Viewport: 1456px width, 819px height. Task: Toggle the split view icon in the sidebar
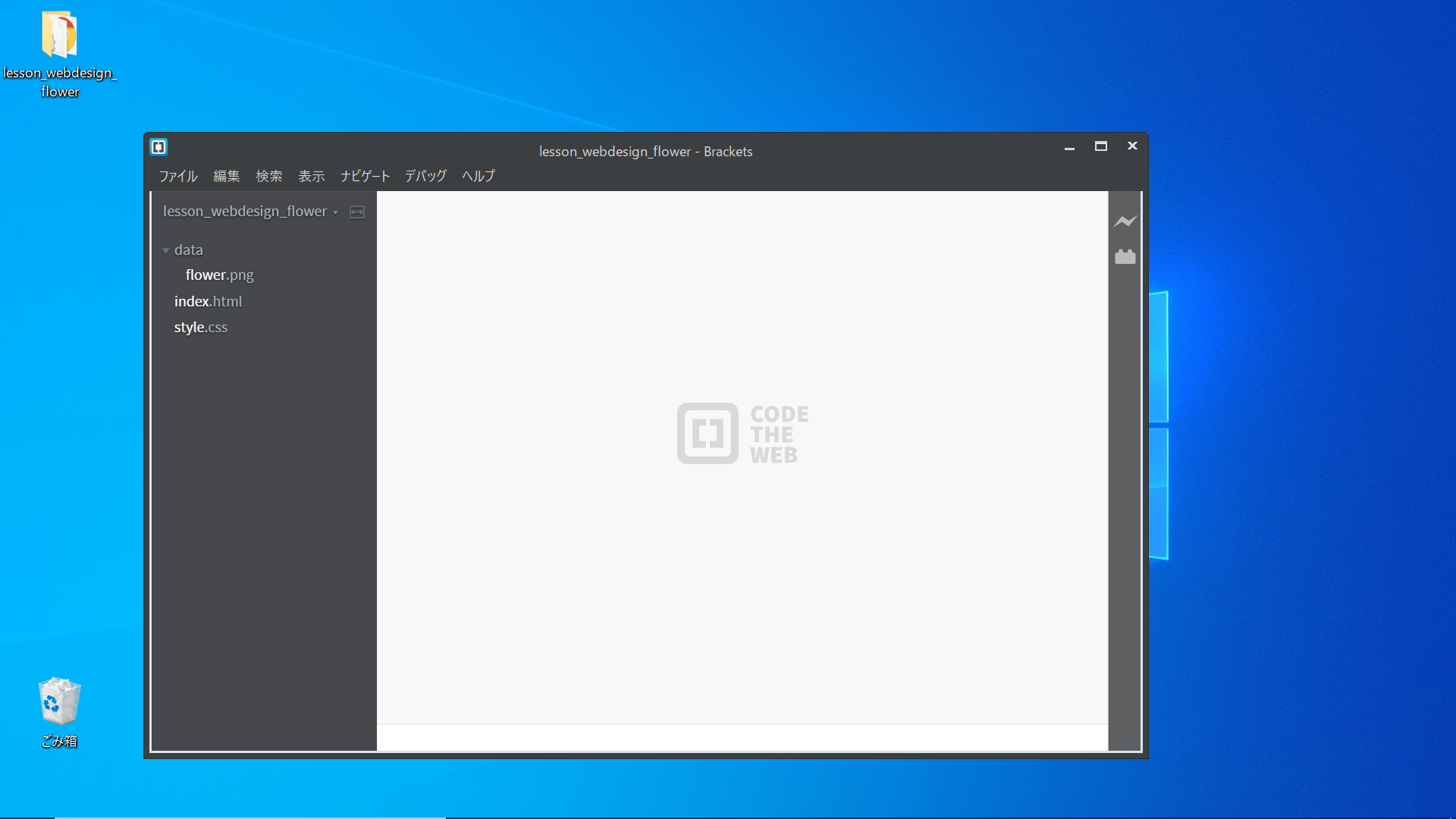pos(357,212)
